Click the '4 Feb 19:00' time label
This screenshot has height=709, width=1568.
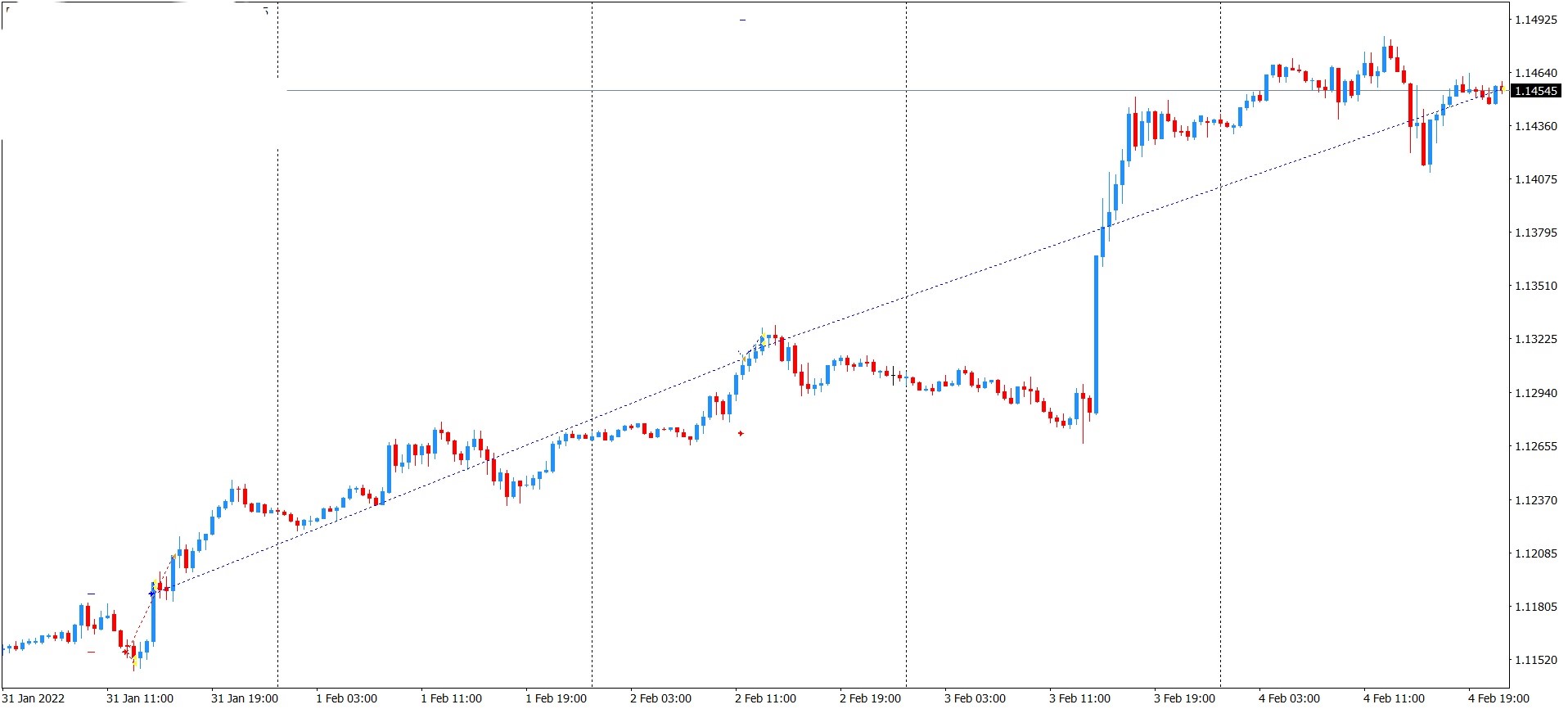1498,698
